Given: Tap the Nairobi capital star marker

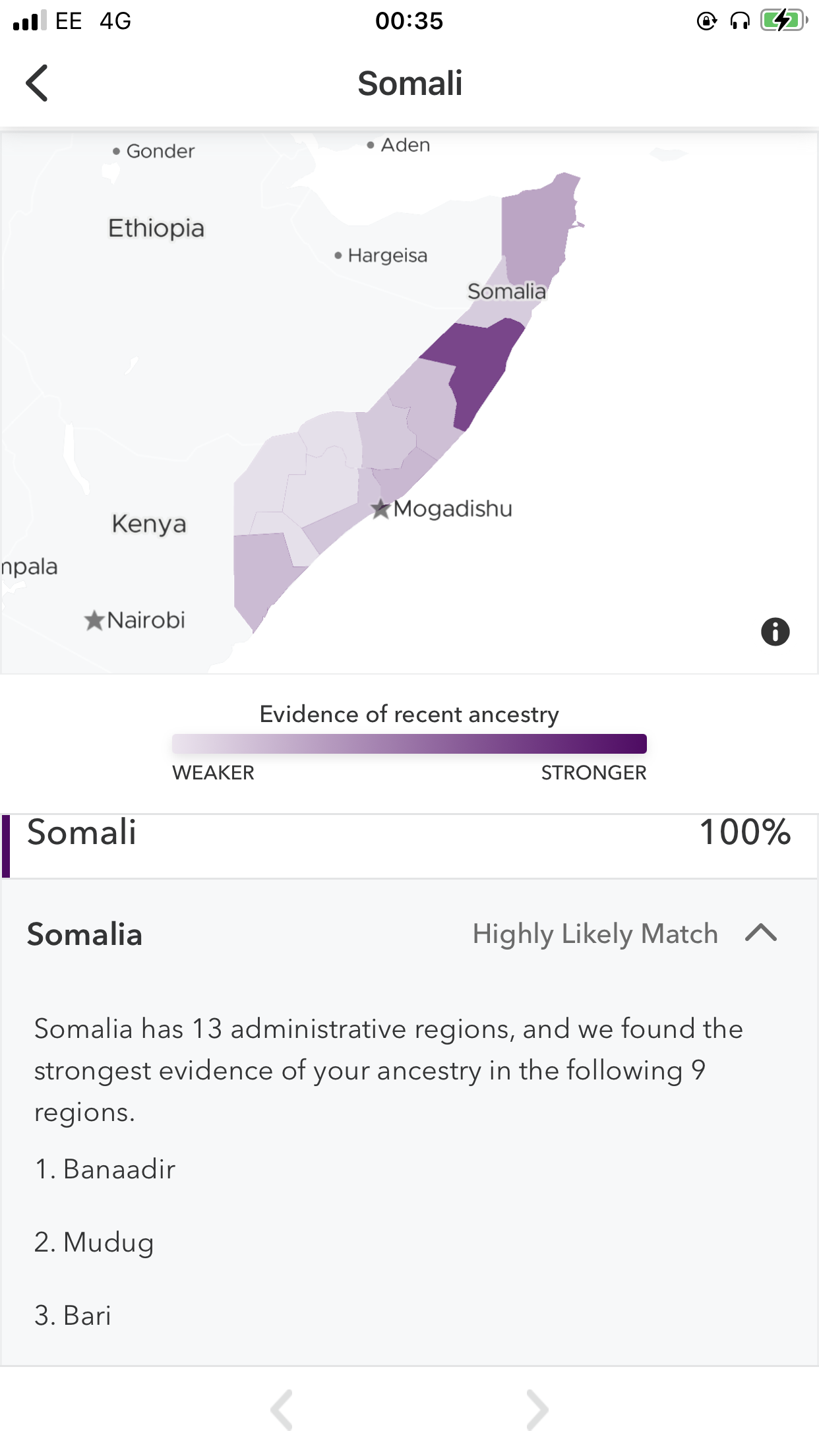Looking at the screenshot, I should coord(94,620).
